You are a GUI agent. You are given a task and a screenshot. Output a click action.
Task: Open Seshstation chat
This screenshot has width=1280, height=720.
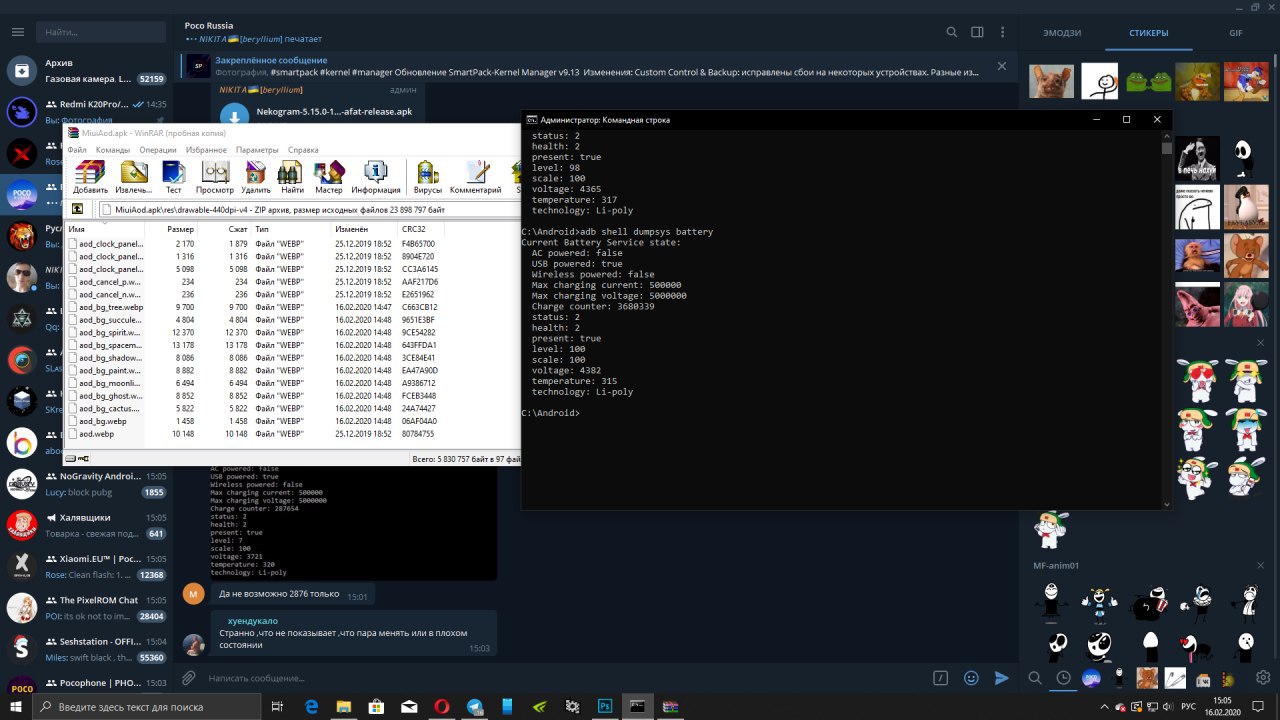86,649
